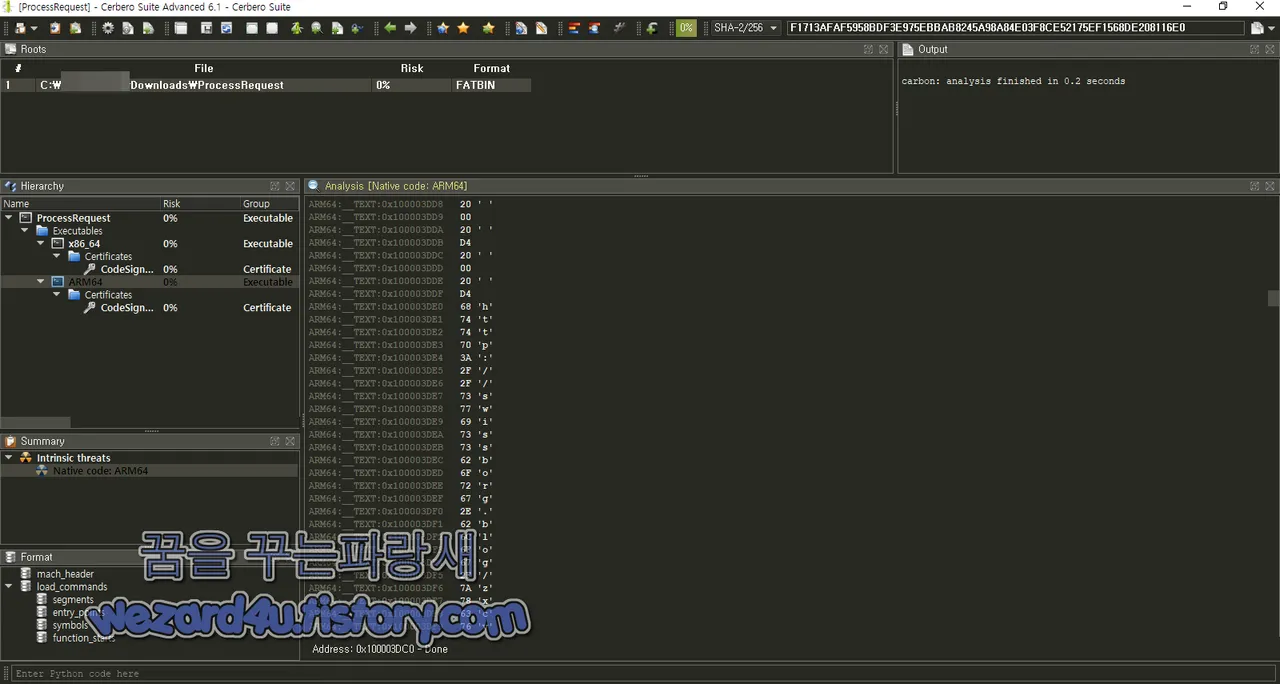Image resolution: width=1280 pixels, height=684 pixels.
Task: Click the Analysis panel vertical scrollbar thumb
Action: tap(1273, 298)
